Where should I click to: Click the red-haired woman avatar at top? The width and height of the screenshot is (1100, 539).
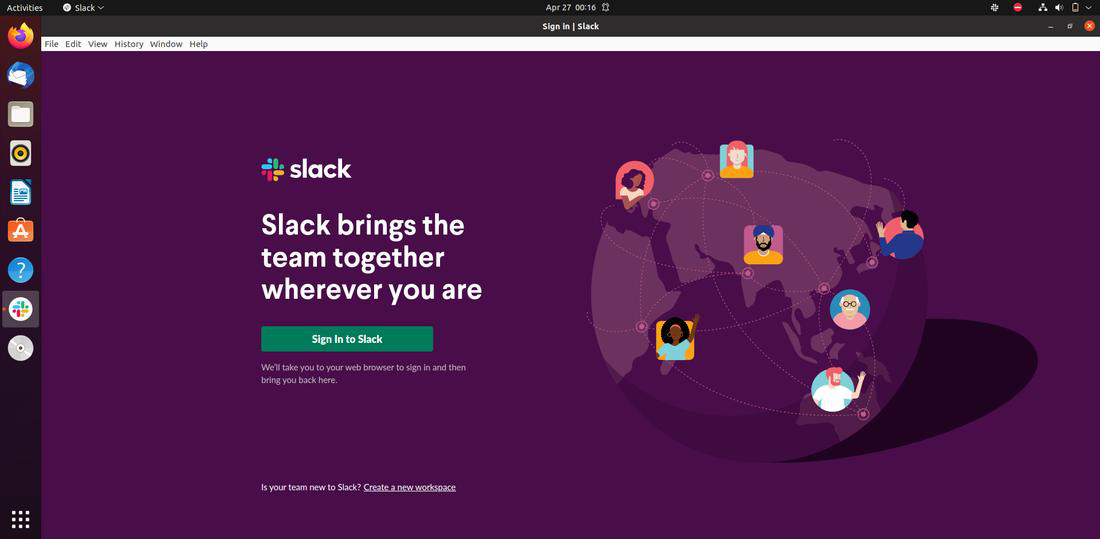(737, 160)
